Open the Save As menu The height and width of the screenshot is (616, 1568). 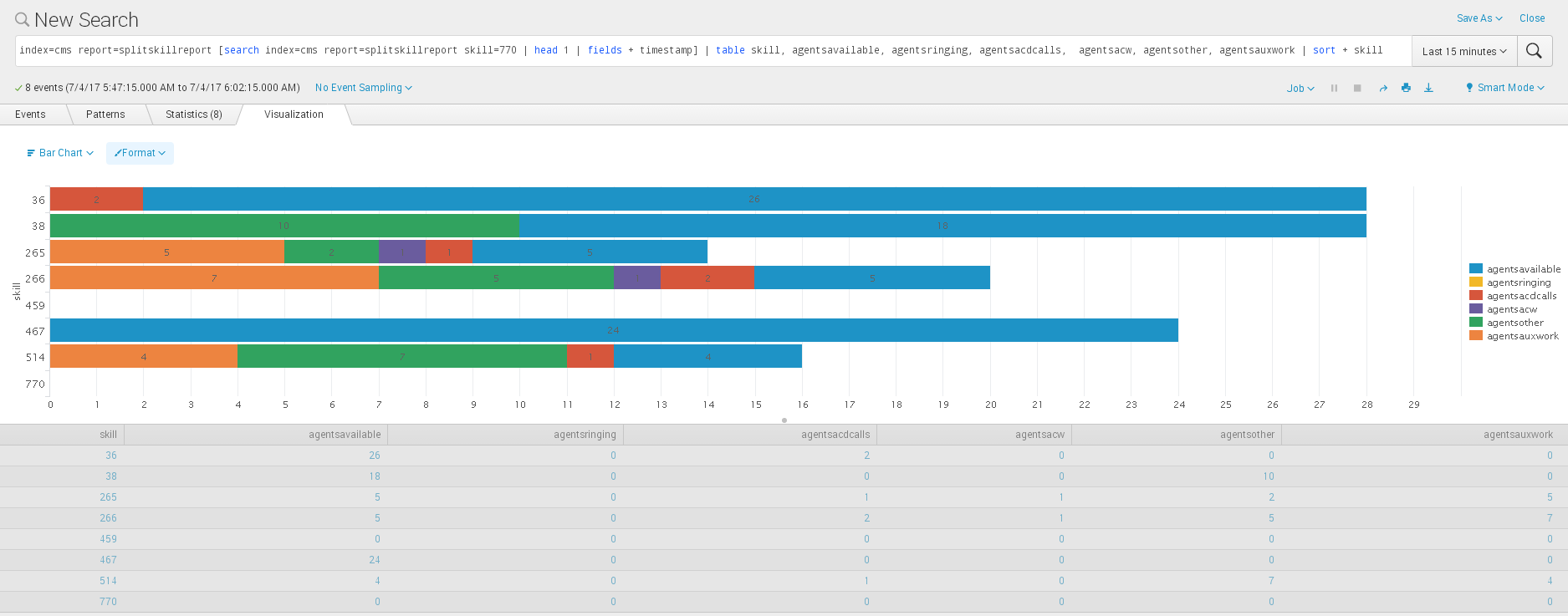pyautogui.click(x=1479, y=18)
